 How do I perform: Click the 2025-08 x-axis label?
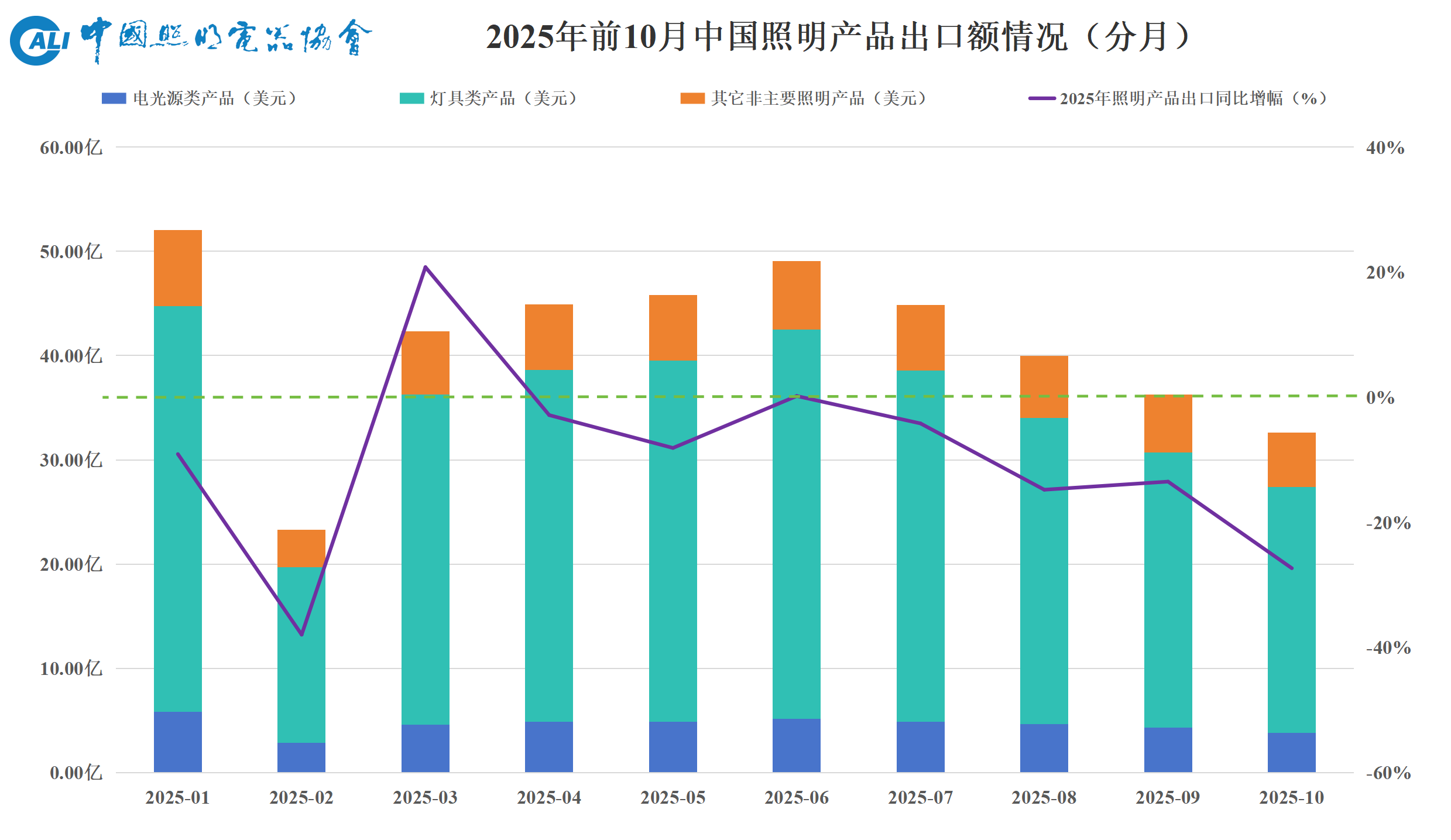pyautogui.click(x=1044, y=797)
